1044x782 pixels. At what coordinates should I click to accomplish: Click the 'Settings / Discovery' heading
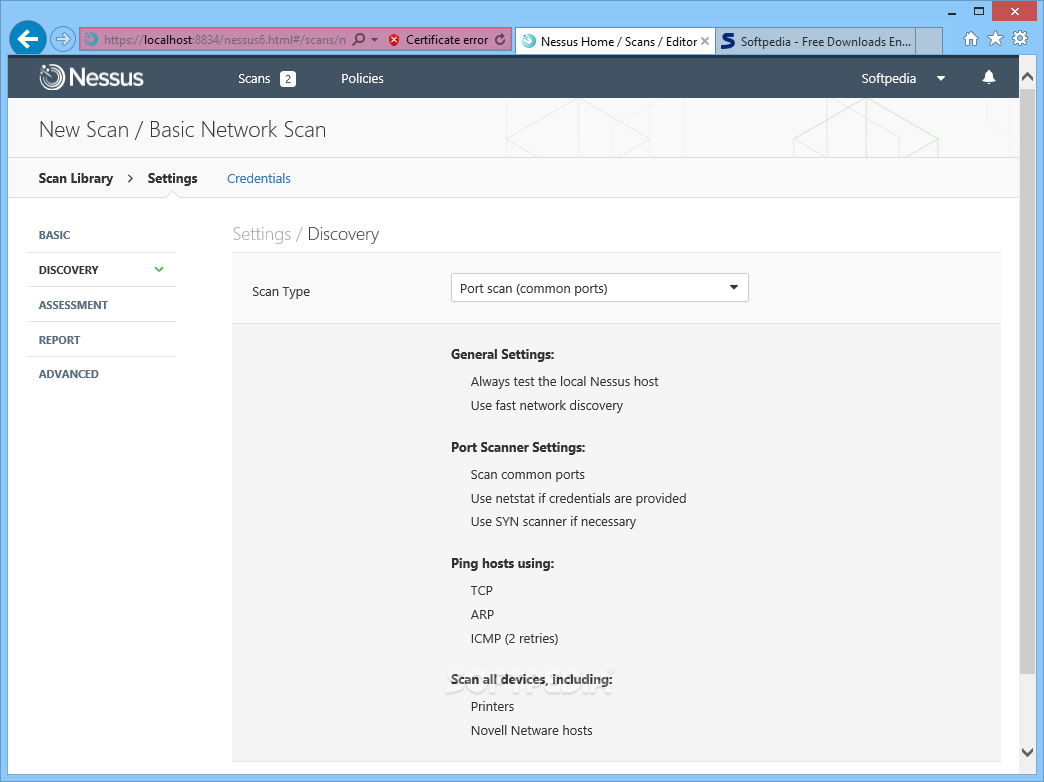(x=306, y=234)
